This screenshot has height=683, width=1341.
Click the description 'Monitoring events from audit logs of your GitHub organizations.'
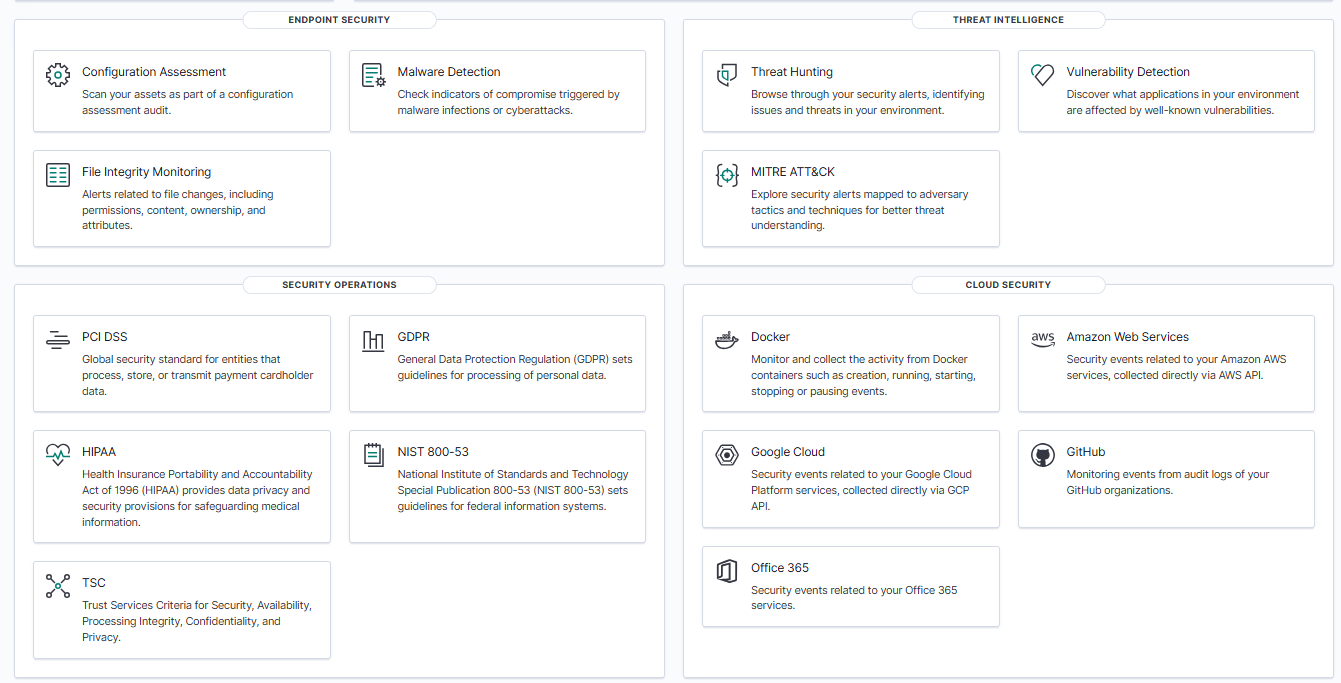(x=1168, y=482)
